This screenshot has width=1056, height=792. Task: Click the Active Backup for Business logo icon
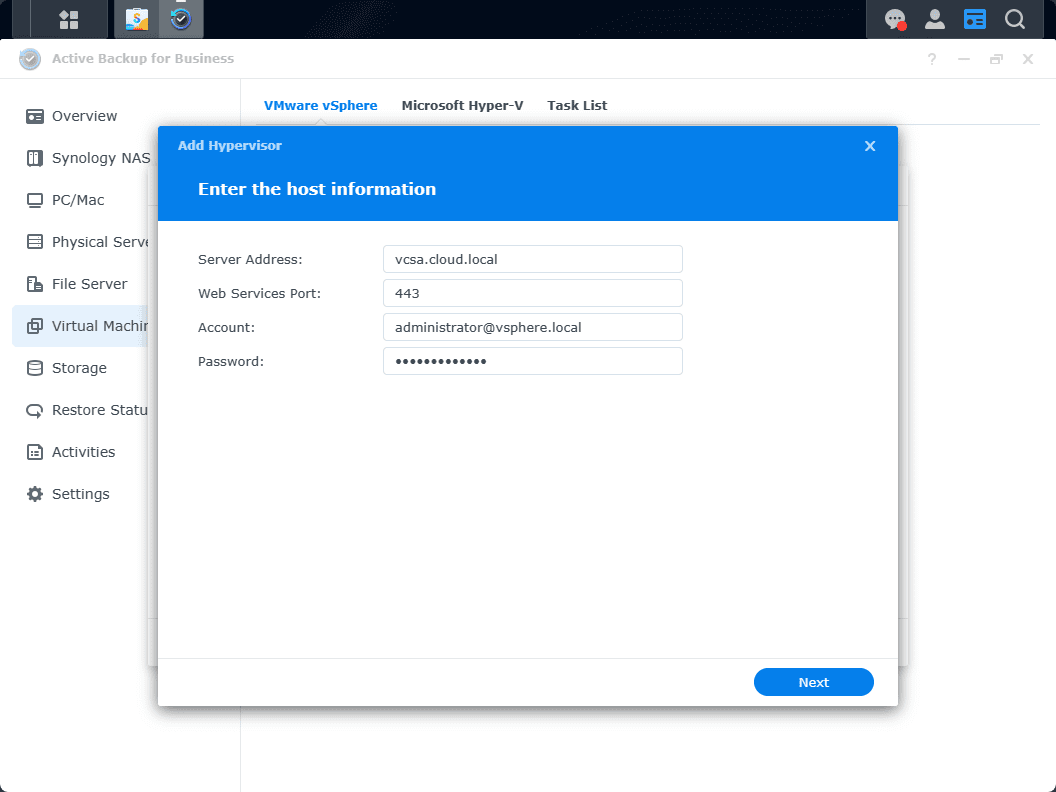(30, 59)
